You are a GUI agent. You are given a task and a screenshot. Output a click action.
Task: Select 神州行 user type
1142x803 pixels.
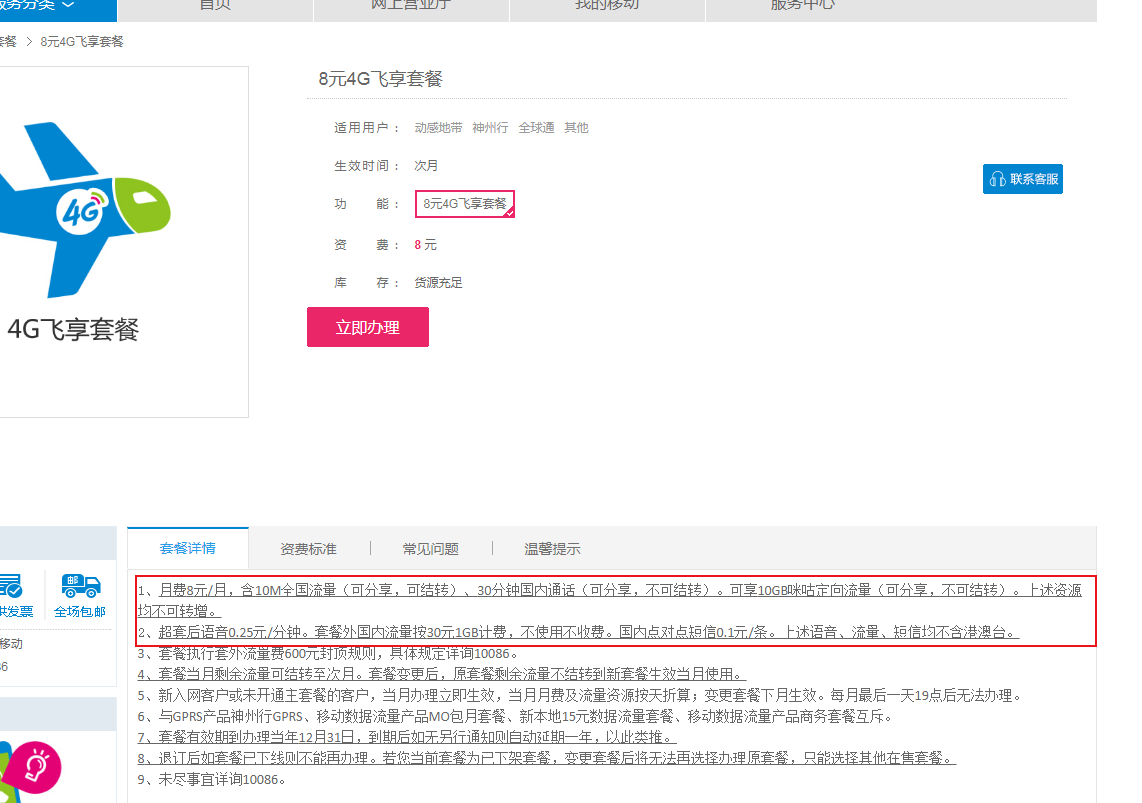click(489, 127)
